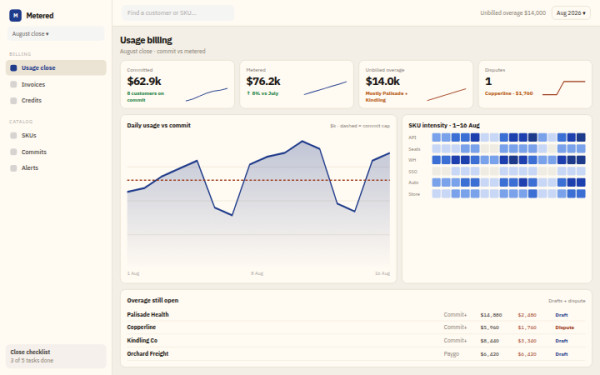The width and height of the screenshot is (600, 375).
Task: Click the Paygo plan label for Orchard Freight
Action: tap(451, 354)
